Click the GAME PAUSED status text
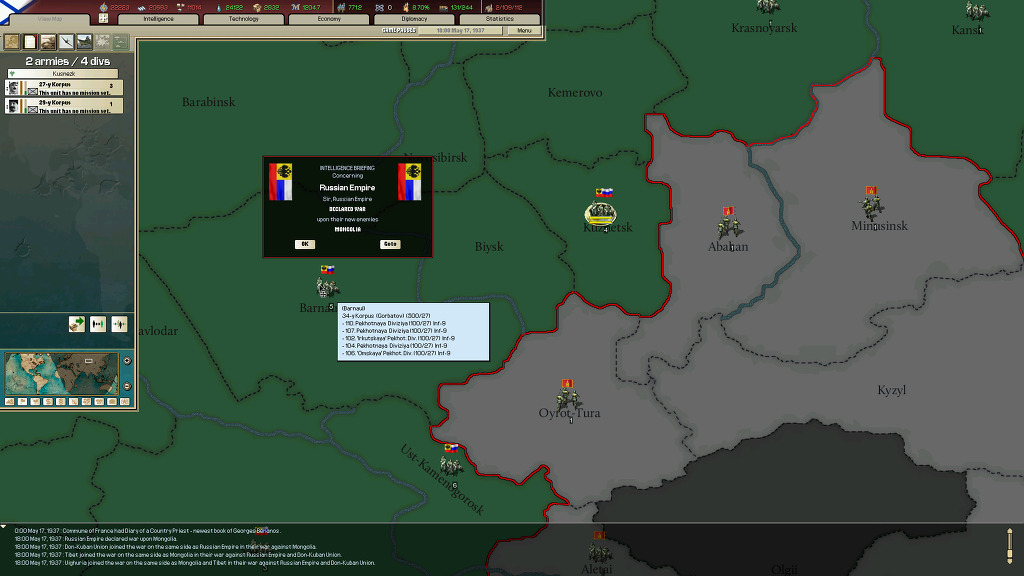Viewport: 1024px width, 576px height. click(x=398, y=31)
